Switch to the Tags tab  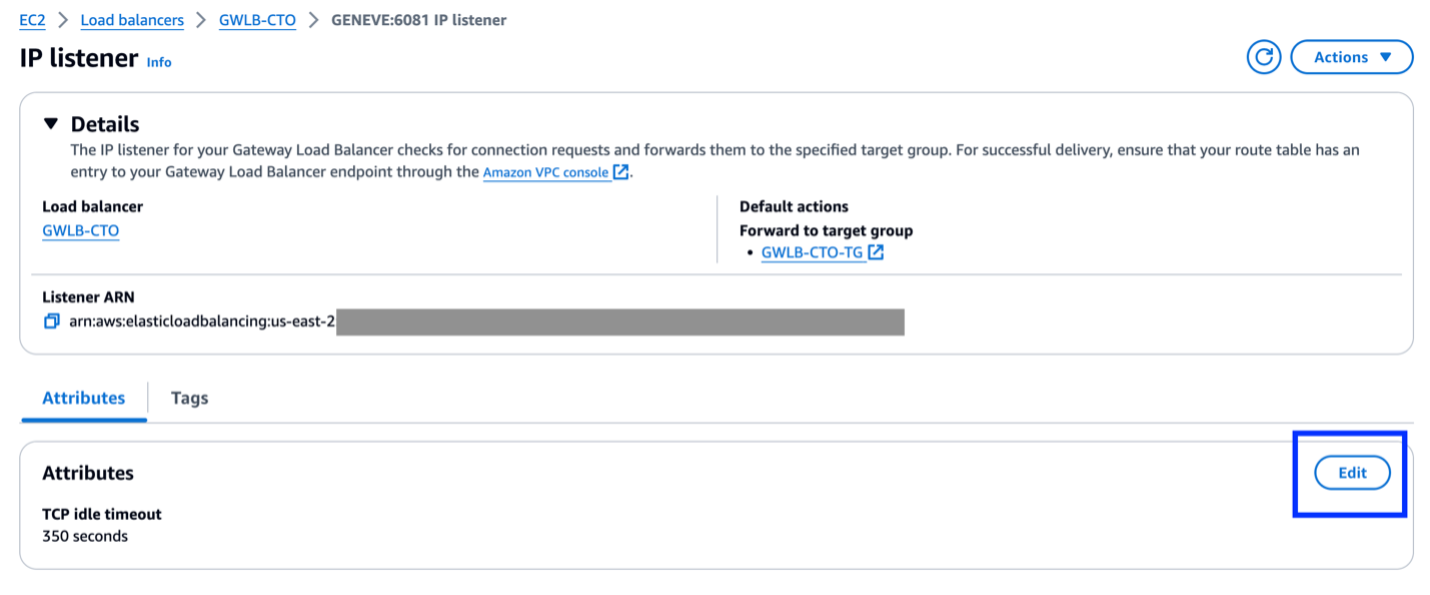(x=189, y=397)
